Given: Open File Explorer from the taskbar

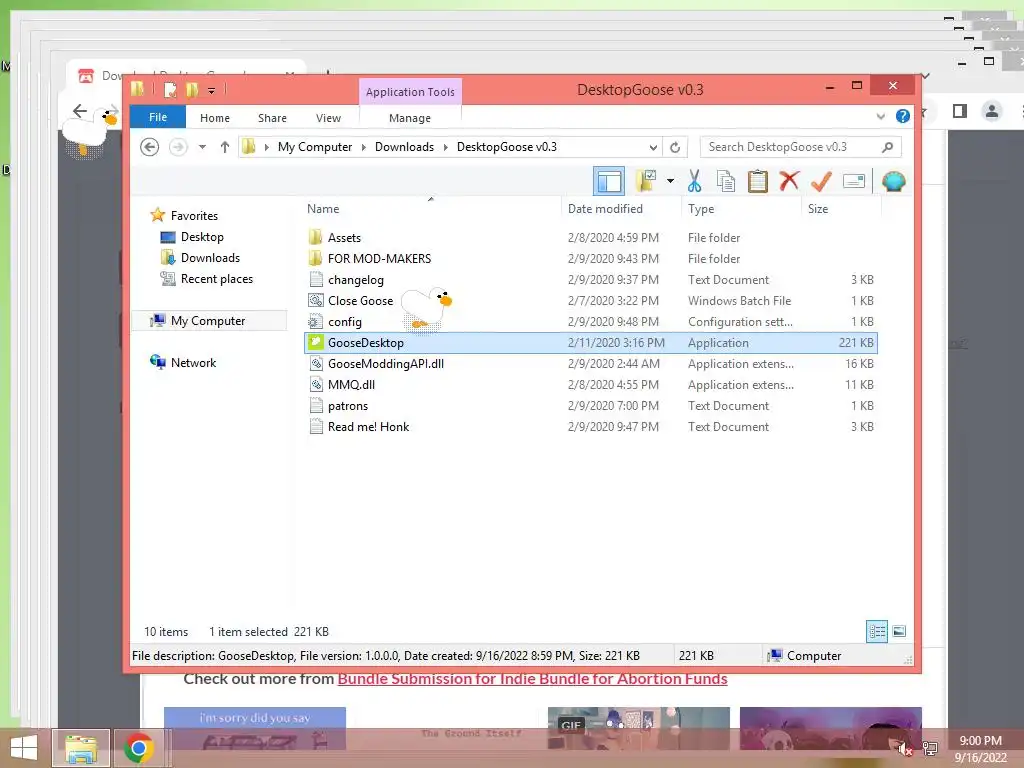Looking at the screenshot, I should 81,748.
